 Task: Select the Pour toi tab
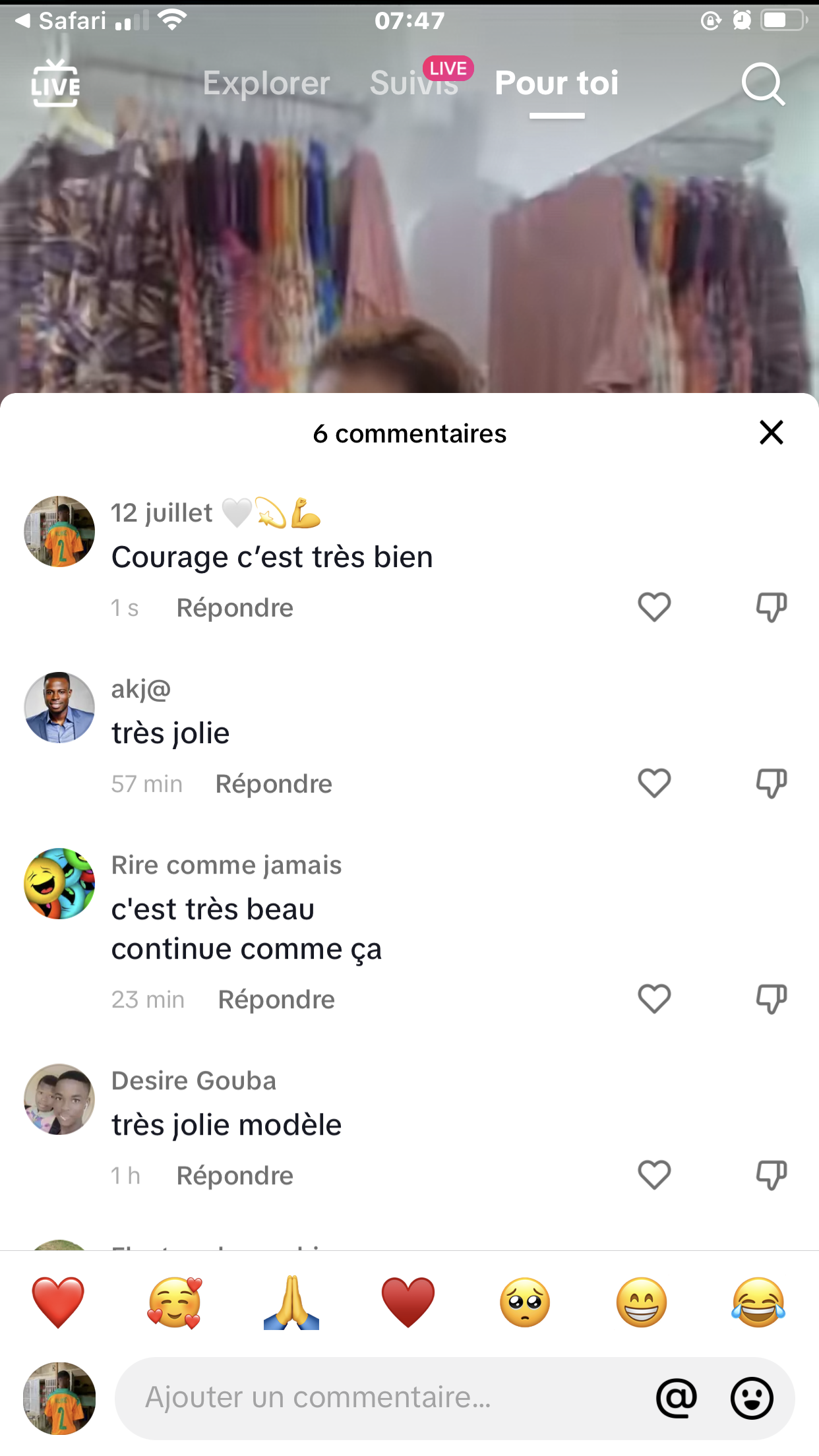(557, 84)
